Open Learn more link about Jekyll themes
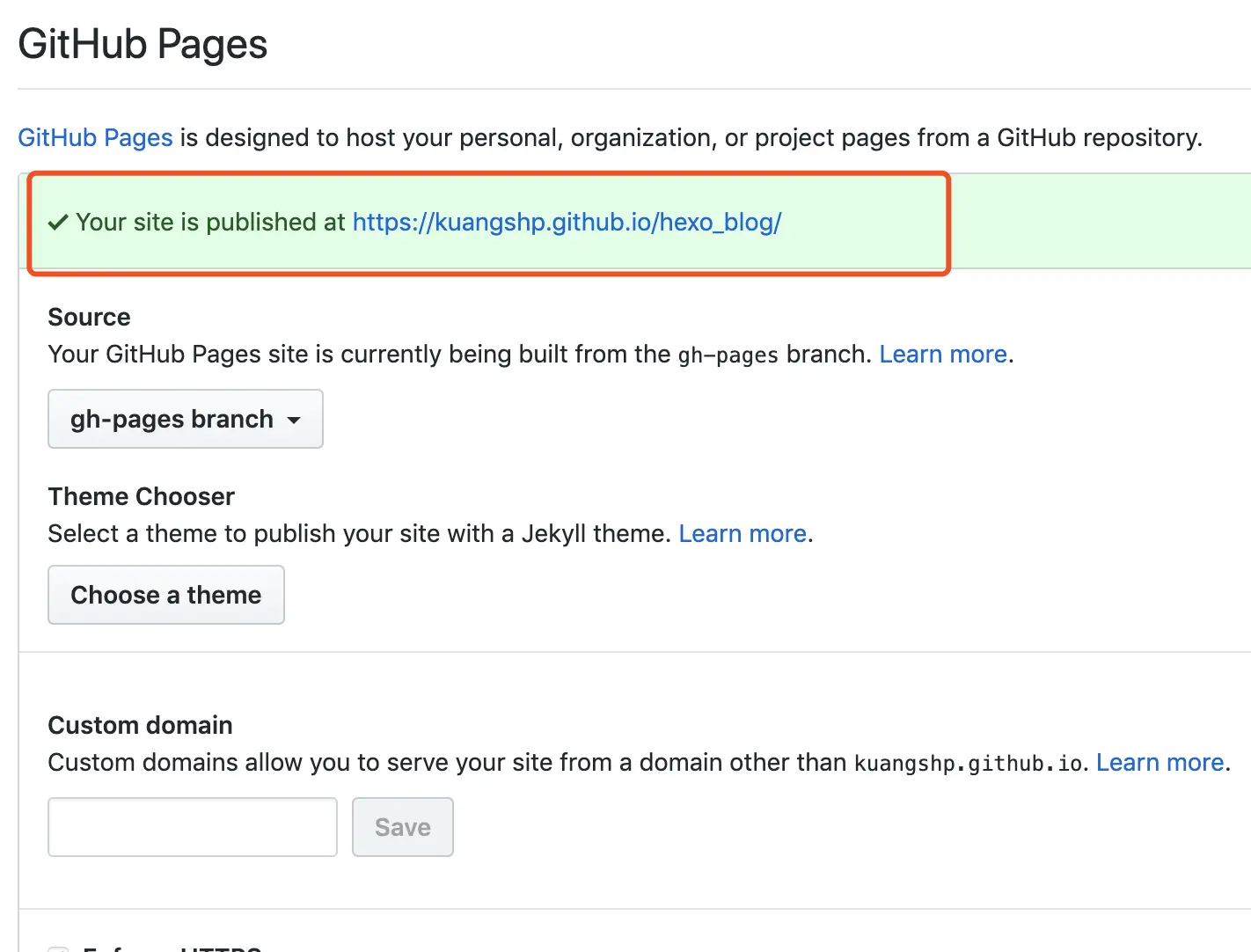 coord(743,534)
